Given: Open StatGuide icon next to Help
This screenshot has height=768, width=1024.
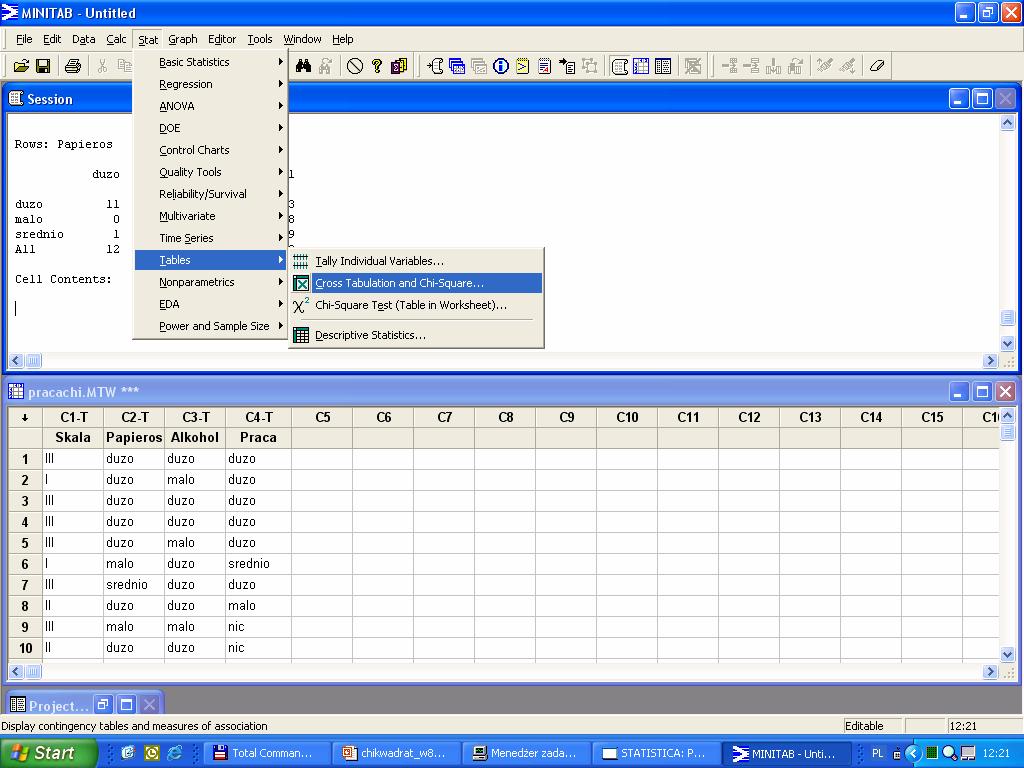Looking at the screenshot, I should click(x=398, y=66).
